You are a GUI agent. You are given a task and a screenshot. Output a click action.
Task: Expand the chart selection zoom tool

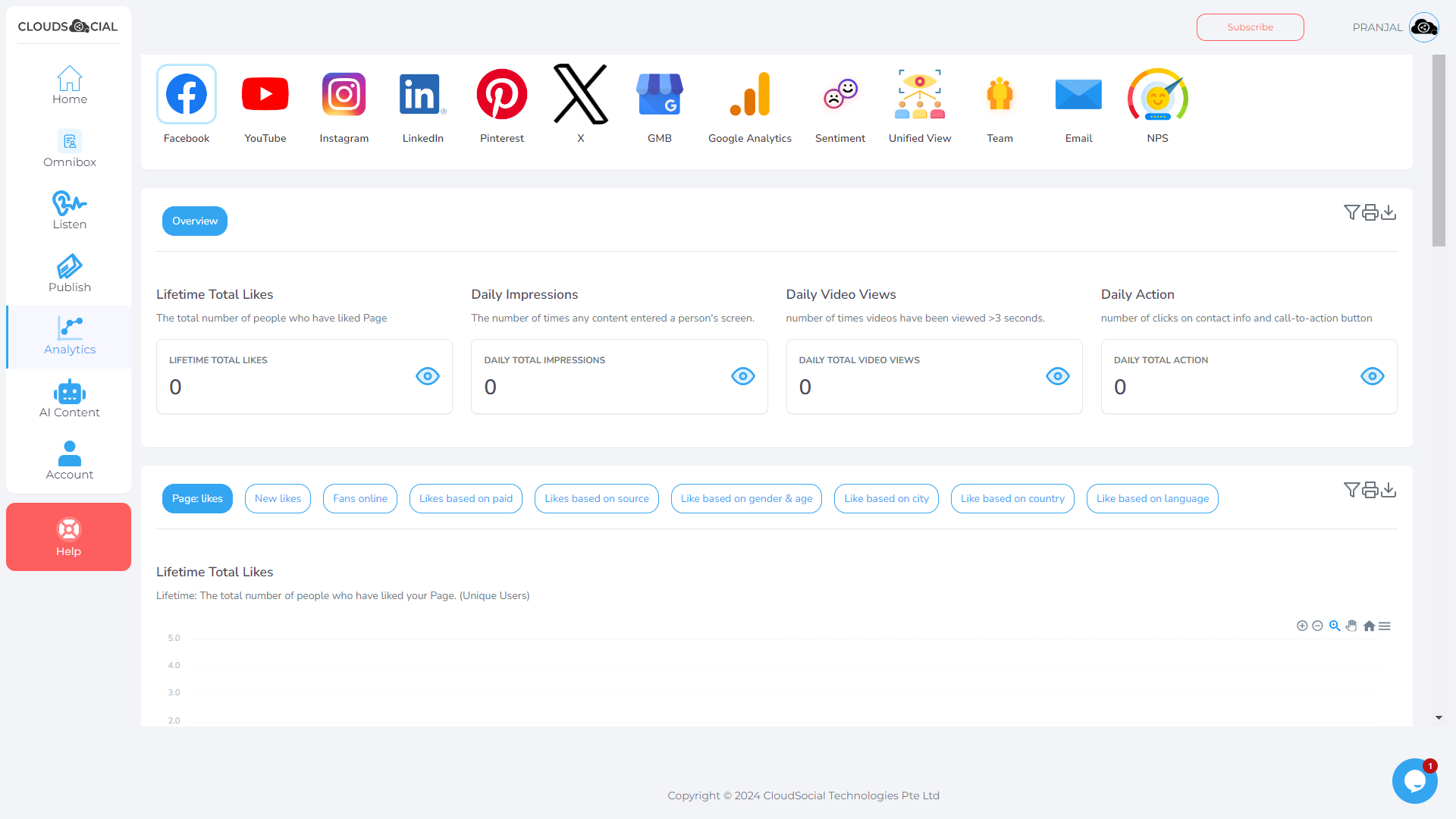1335,626
